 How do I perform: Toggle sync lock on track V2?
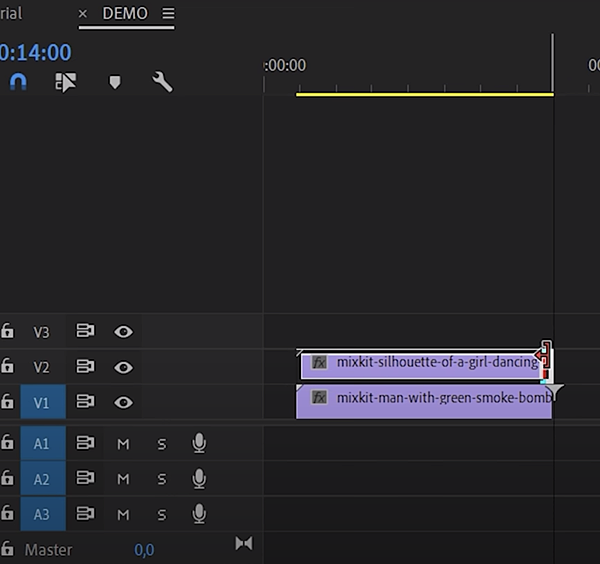pos(86,367)
